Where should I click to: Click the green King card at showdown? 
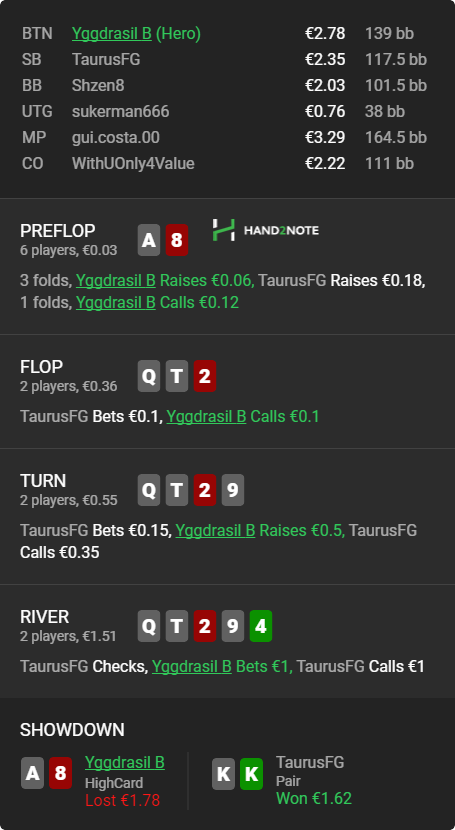251,773
